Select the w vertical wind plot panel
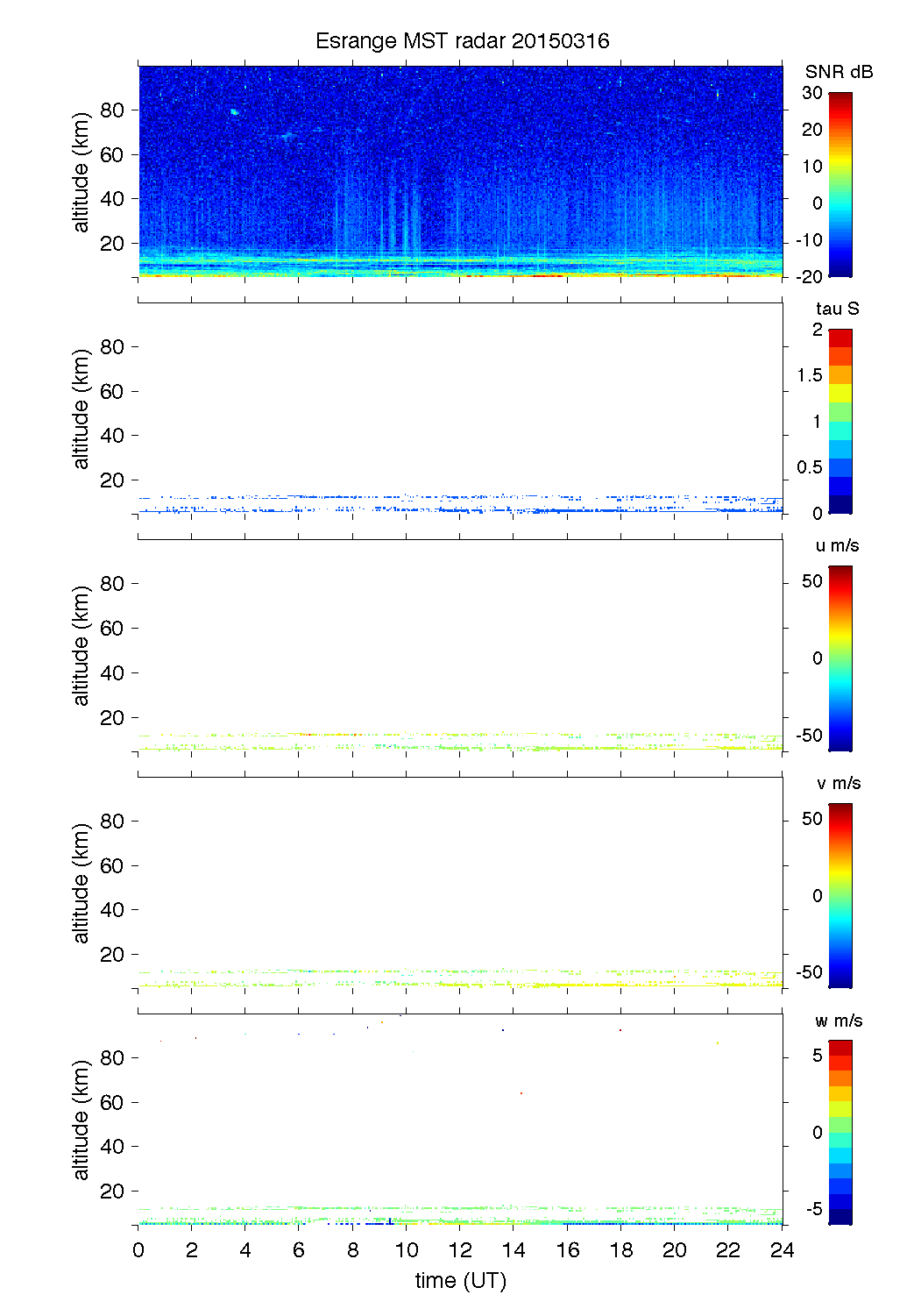This screenshot has height=1316, width=921. [460, 1120]
